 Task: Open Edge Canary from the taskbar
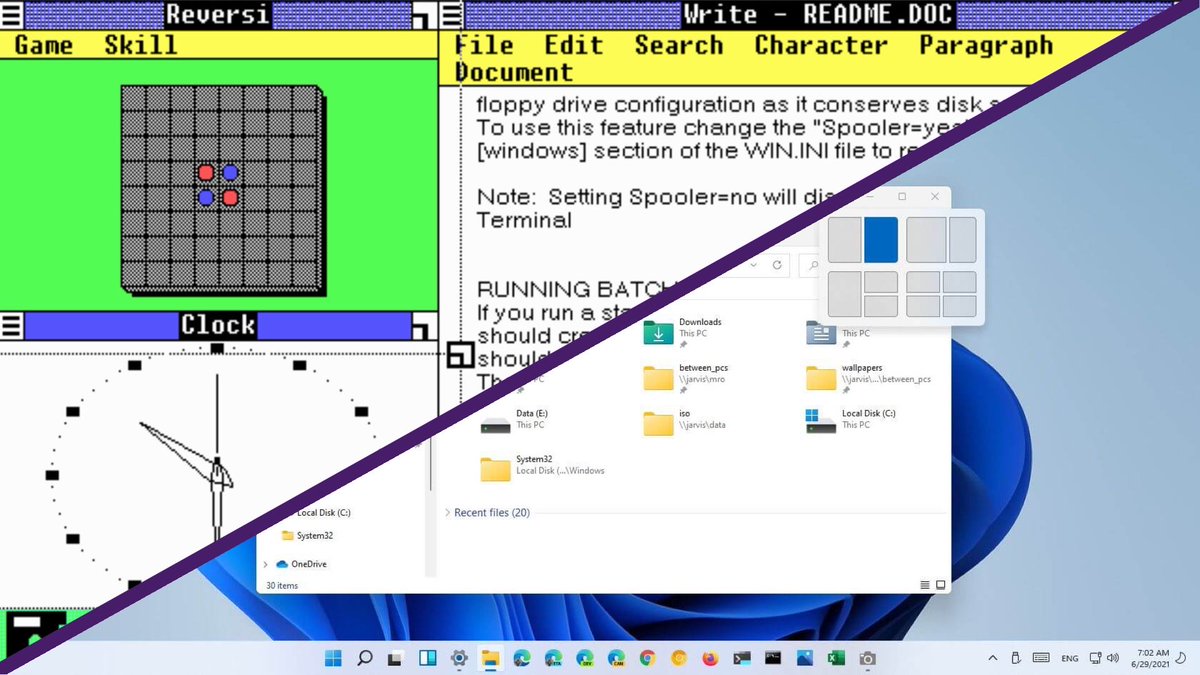click(x=614, y=658)
